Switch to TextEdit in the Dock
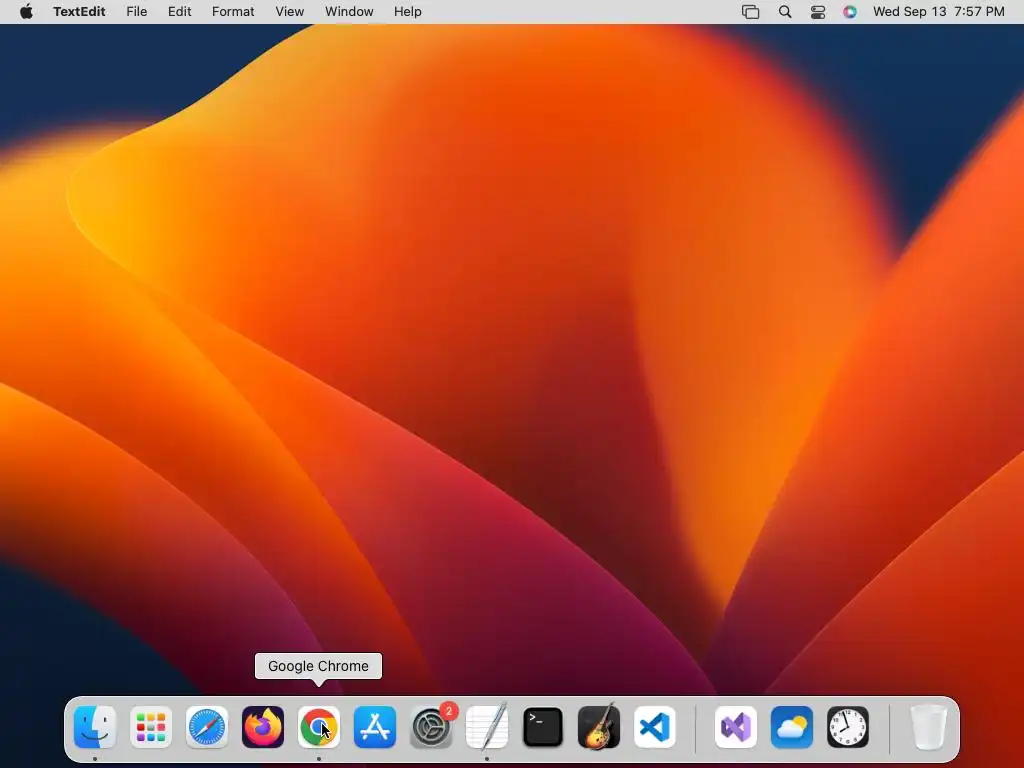 (x=487, y=727)
